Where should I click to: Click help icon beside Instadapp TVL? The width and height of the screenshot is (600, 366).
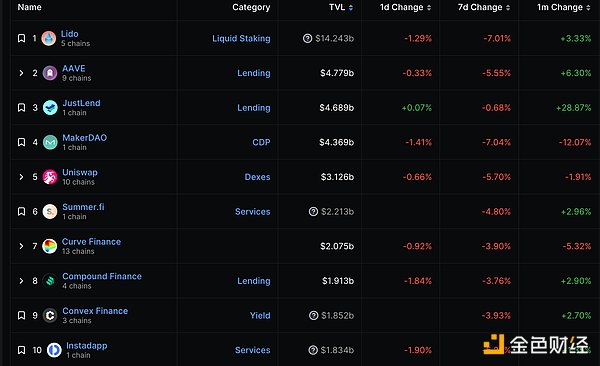pyautogui.click(x=313, y=350)
